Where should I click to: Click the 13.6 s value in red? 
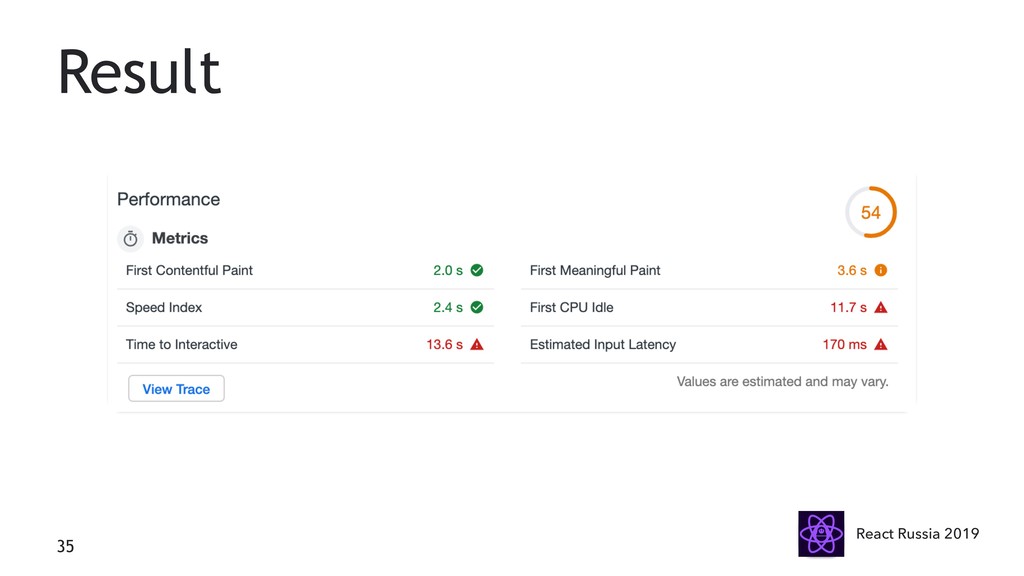click(445, 344)
